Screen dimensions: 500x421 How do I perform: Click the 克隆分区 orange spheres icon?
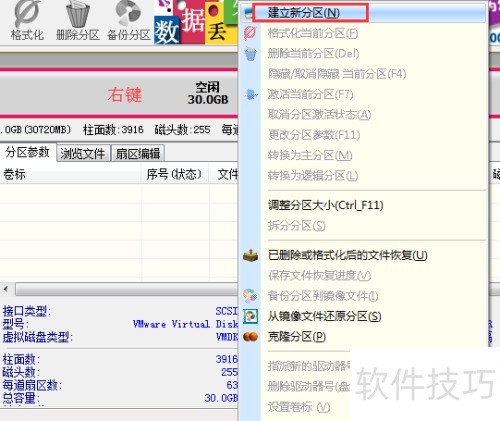[x=250, y=337]
